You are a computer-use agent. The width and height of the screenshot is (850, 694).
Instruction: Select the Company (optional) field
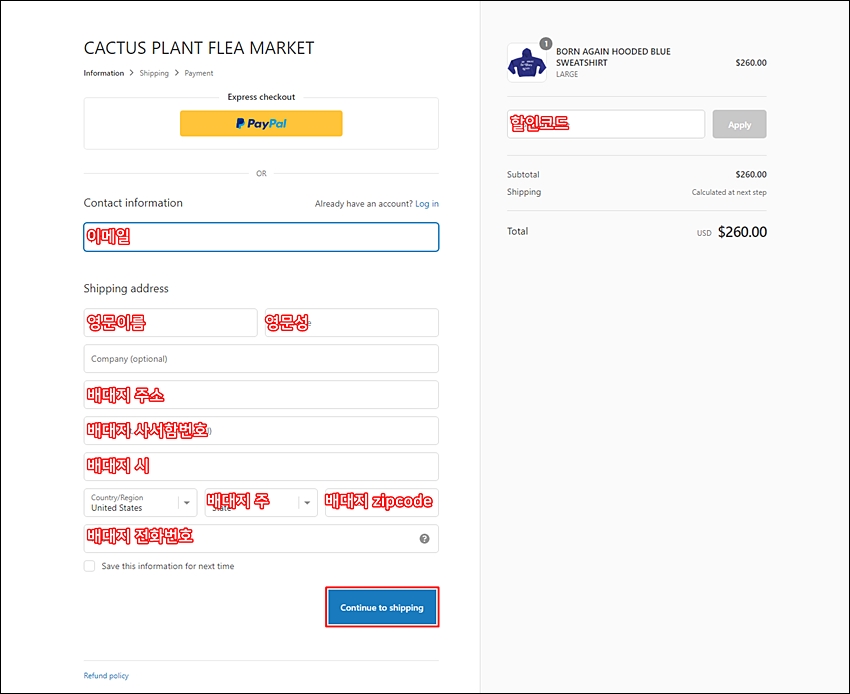pyautogui.click(x=261, y=358)
